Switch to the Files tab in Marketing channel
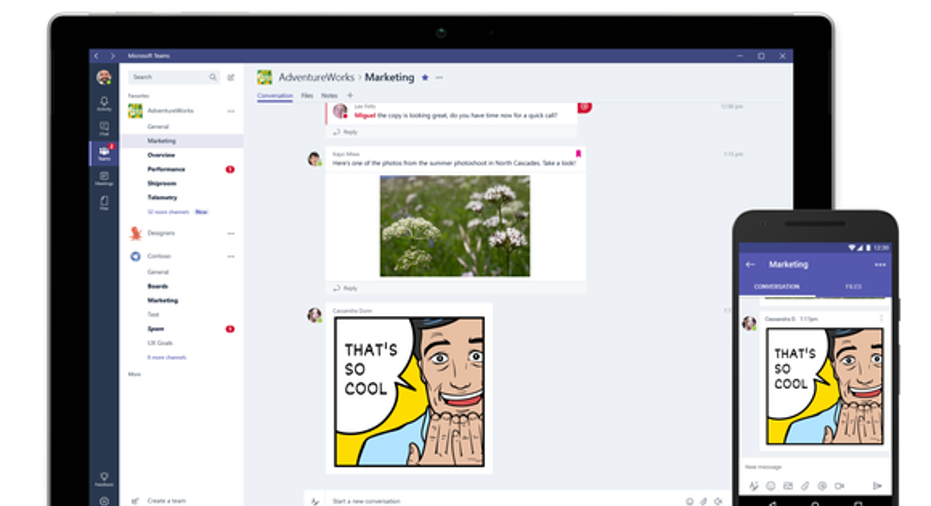 point(307,96)
